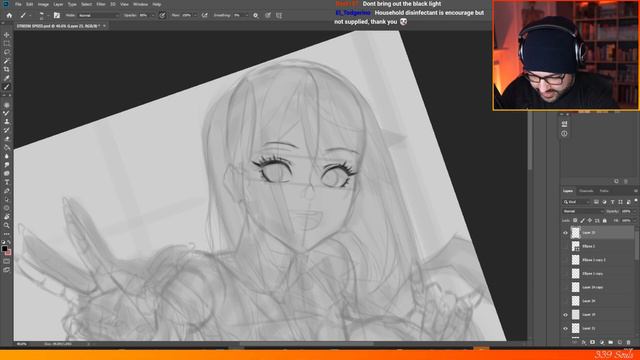Click the Home icon in options bar

[x=9, y=16]
